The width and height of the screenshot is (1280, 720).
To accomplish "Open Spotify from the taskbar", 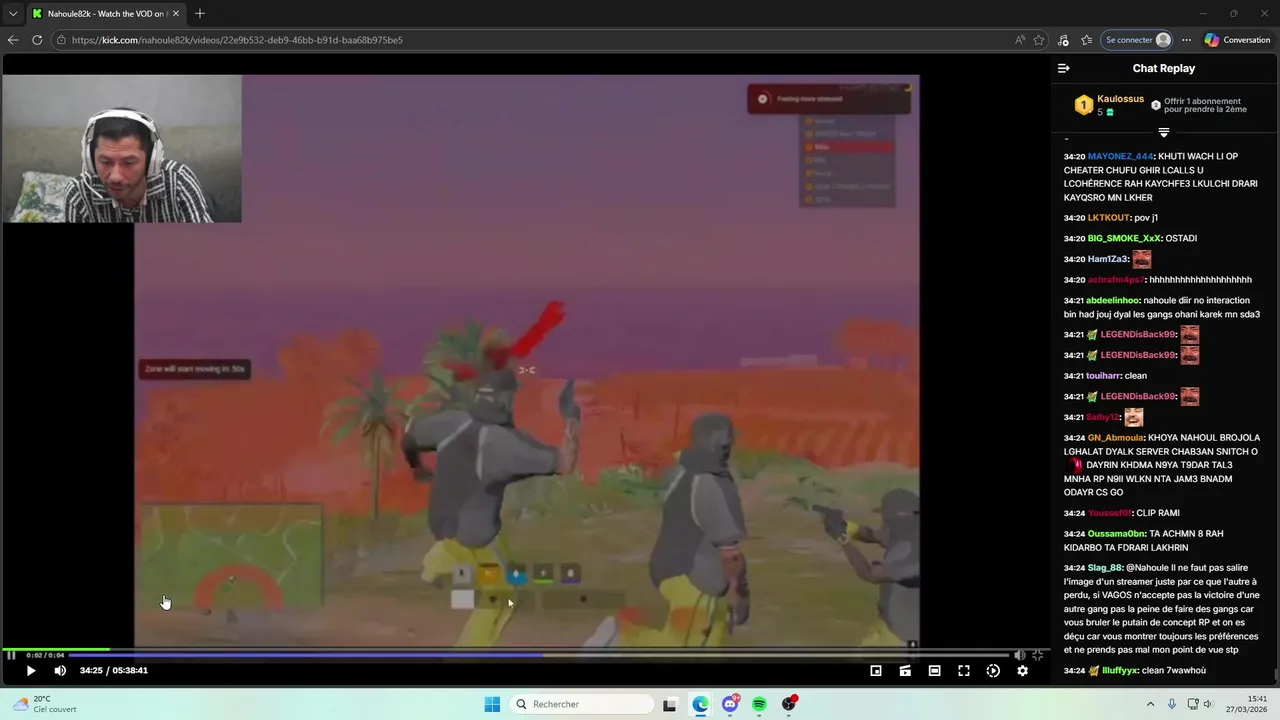I will 759,704.
